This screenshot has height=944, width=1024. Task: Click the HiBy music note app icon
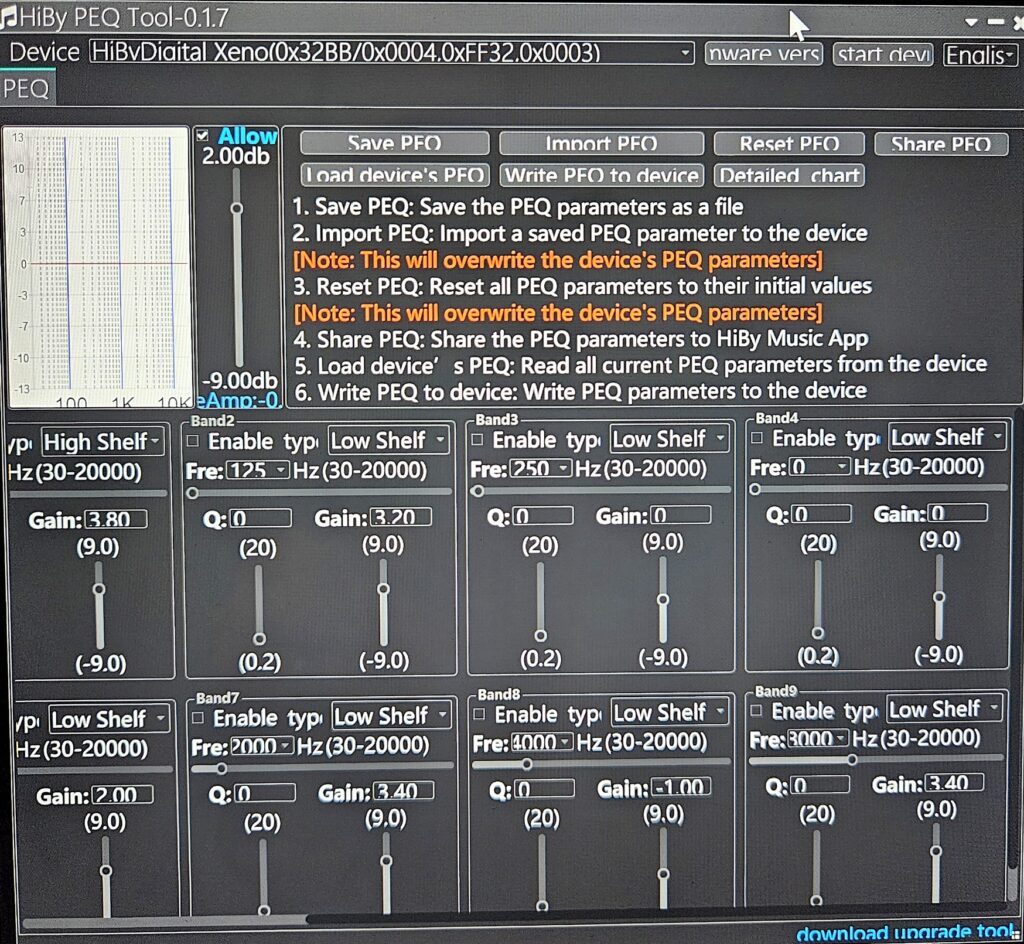coord(9,18)
